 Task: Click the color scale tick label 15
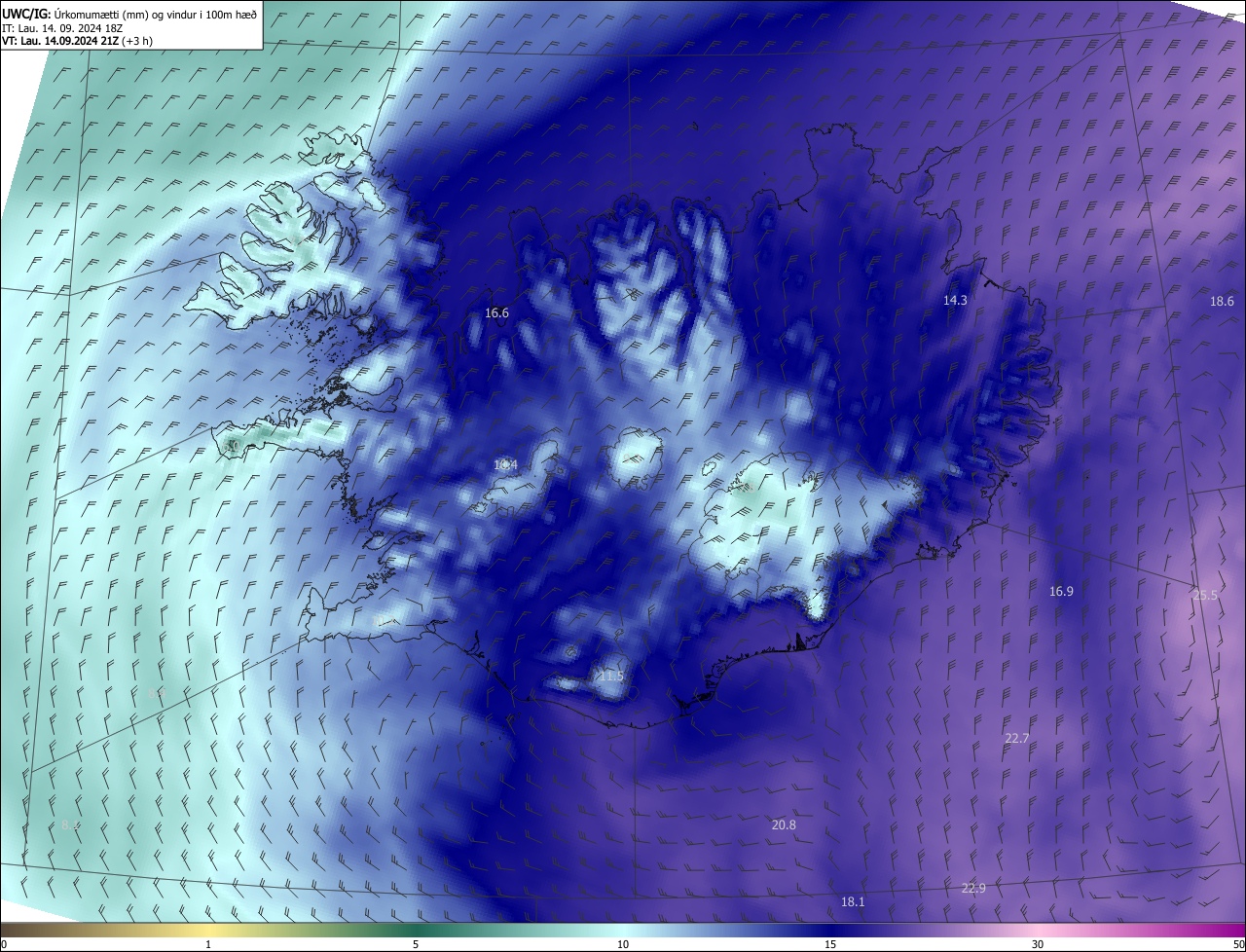[x=830, y=945]
